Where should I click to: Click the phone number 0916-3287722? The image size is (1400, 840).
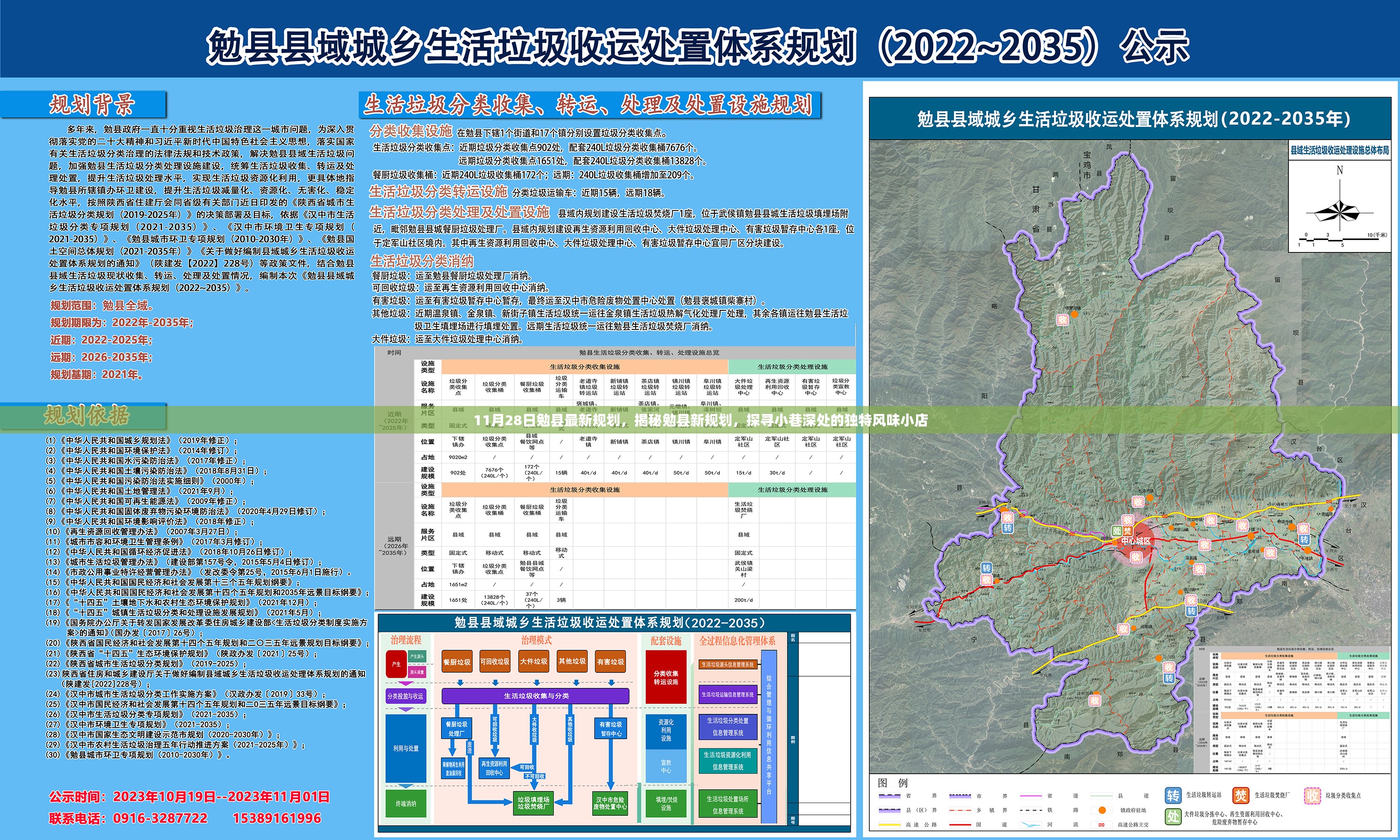pos(160,818)
